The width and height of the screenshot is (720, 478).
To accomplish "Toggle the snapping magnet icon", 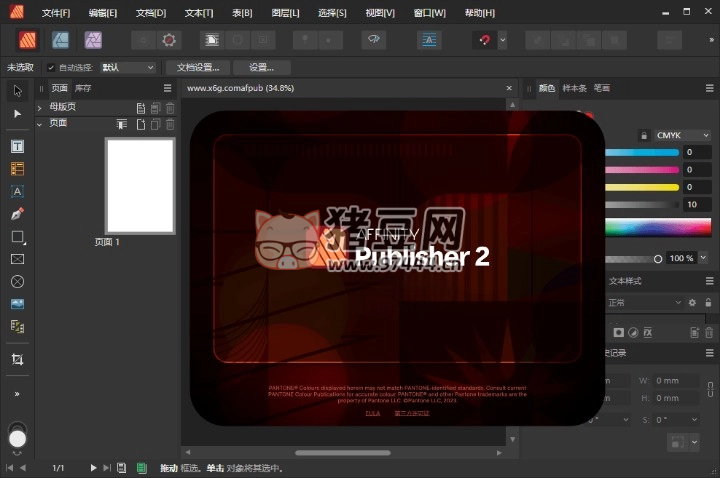I will [484, 40].
